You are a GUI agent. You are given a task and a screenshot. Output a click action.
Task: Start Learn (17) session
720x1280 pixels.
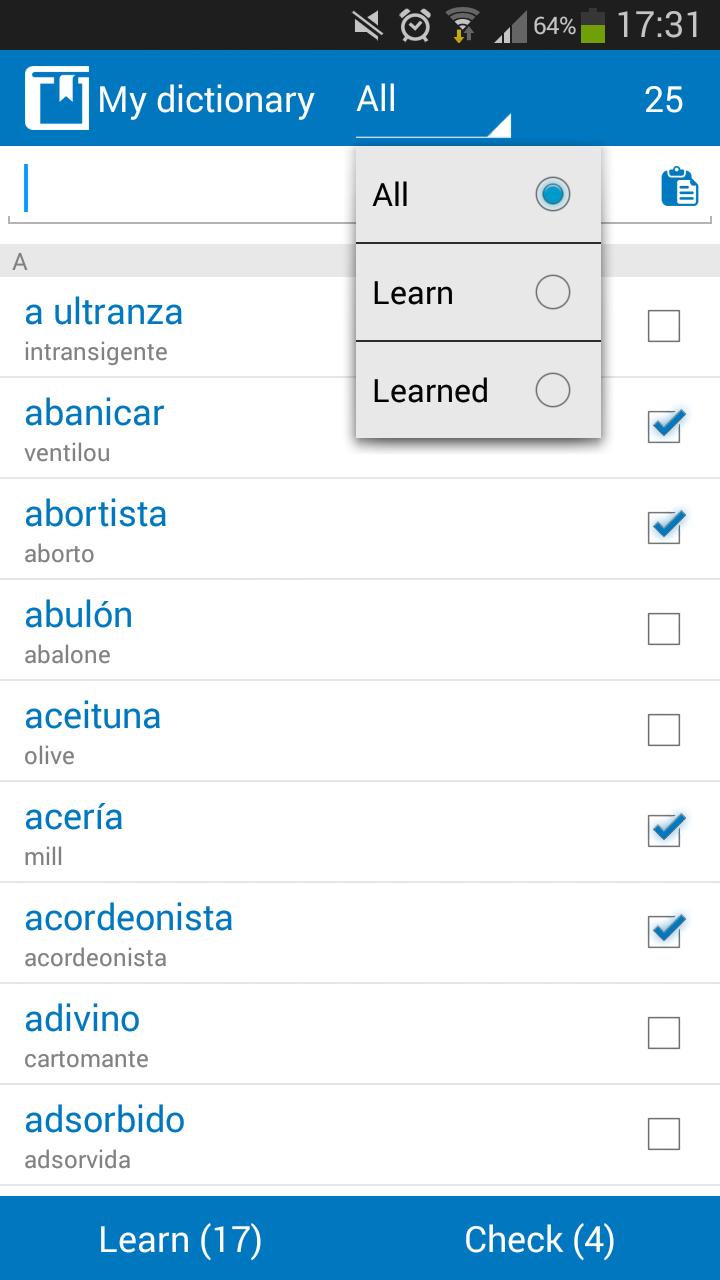(180, 1239)
